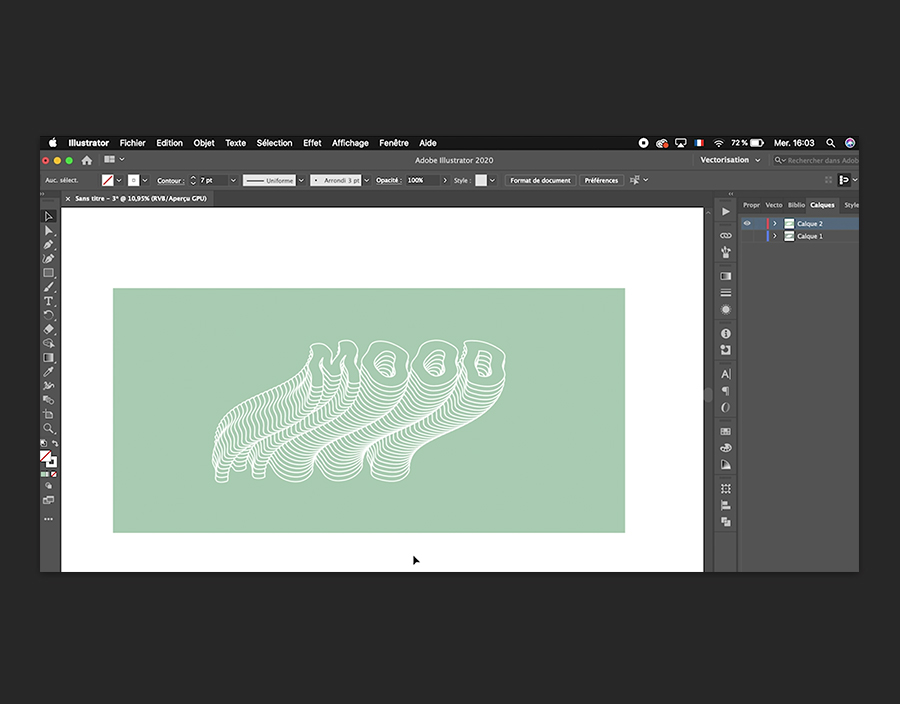Screen dimensions: 900x704
Task: Open the Character panel icon
Action: (x=726, y=374)
